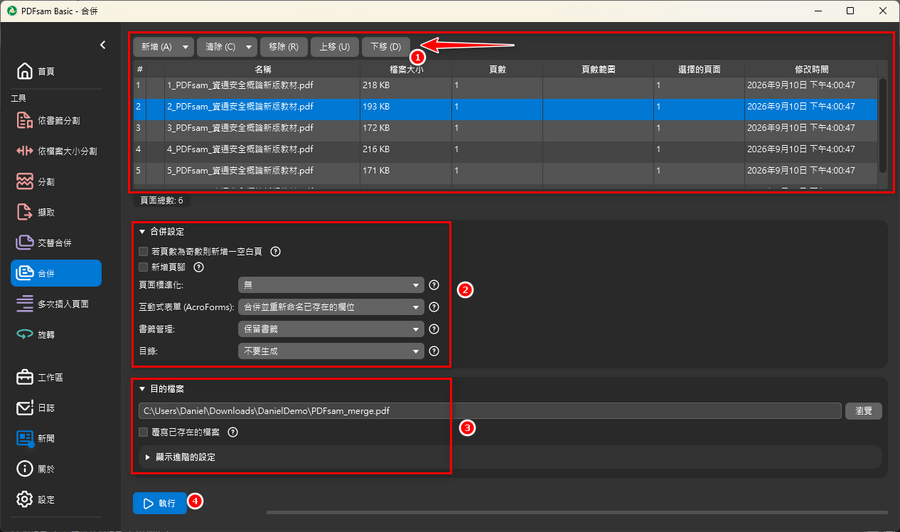Click help icon beside AcroForms dropdown

pos(434,307)
